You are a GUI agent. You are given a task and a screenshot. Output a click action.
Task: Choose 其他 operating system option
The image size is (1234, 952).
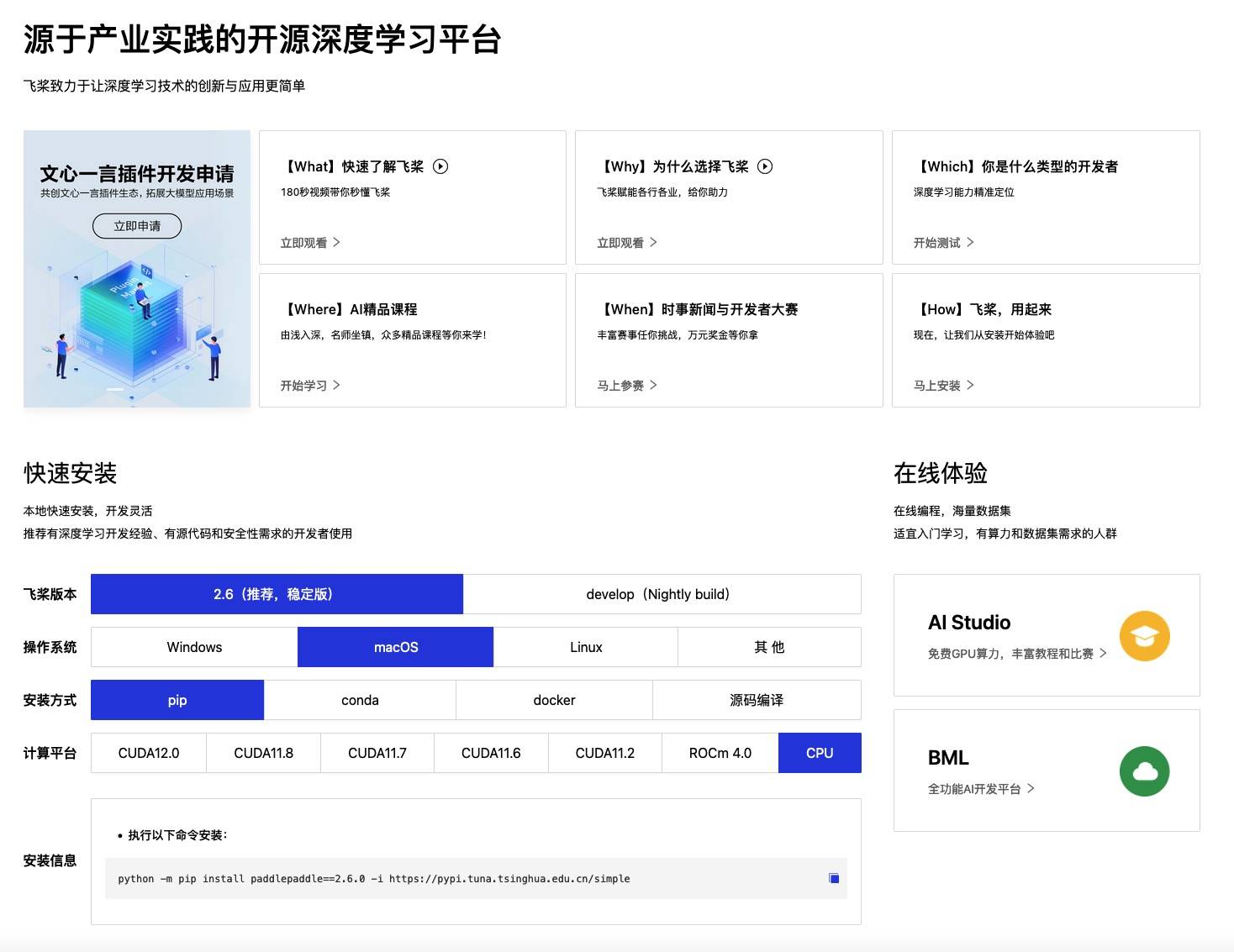(x=769, y=647)
